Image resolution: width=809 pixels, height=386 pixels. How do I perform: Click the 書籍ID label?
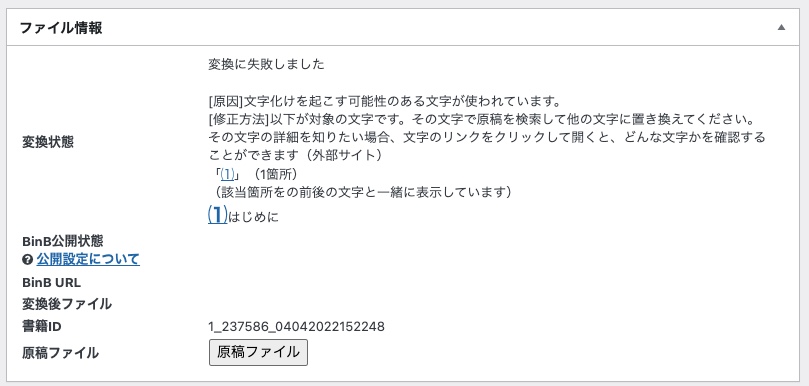[x=42, y=327]
